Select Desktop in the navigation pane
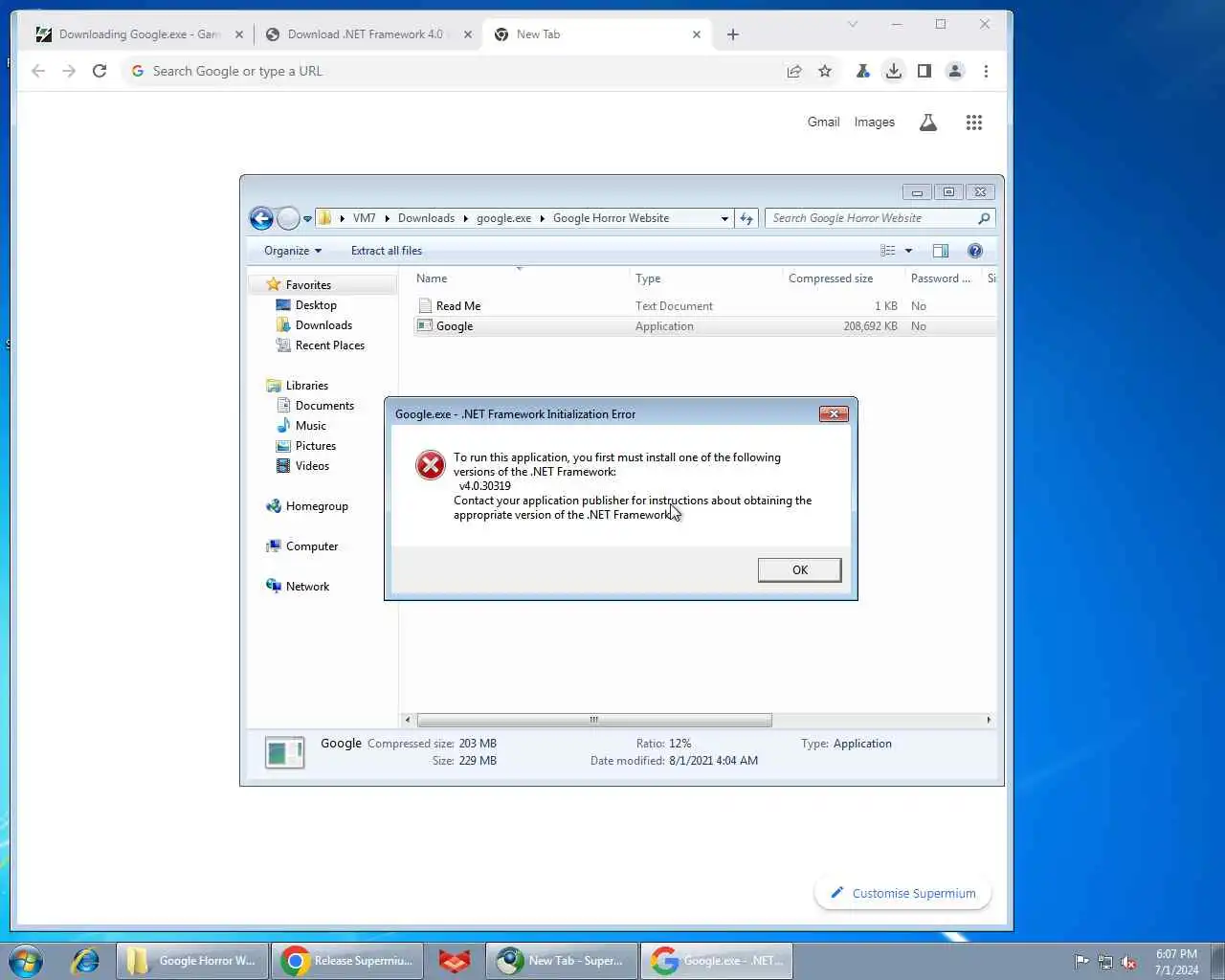The image size is (1225, 980). coord(316,305)
